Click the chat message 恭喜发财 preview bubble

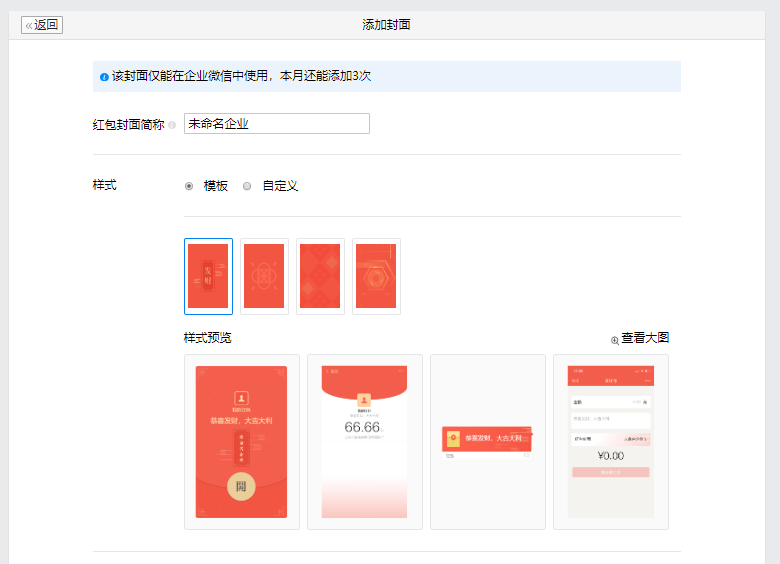pos(486,440)
